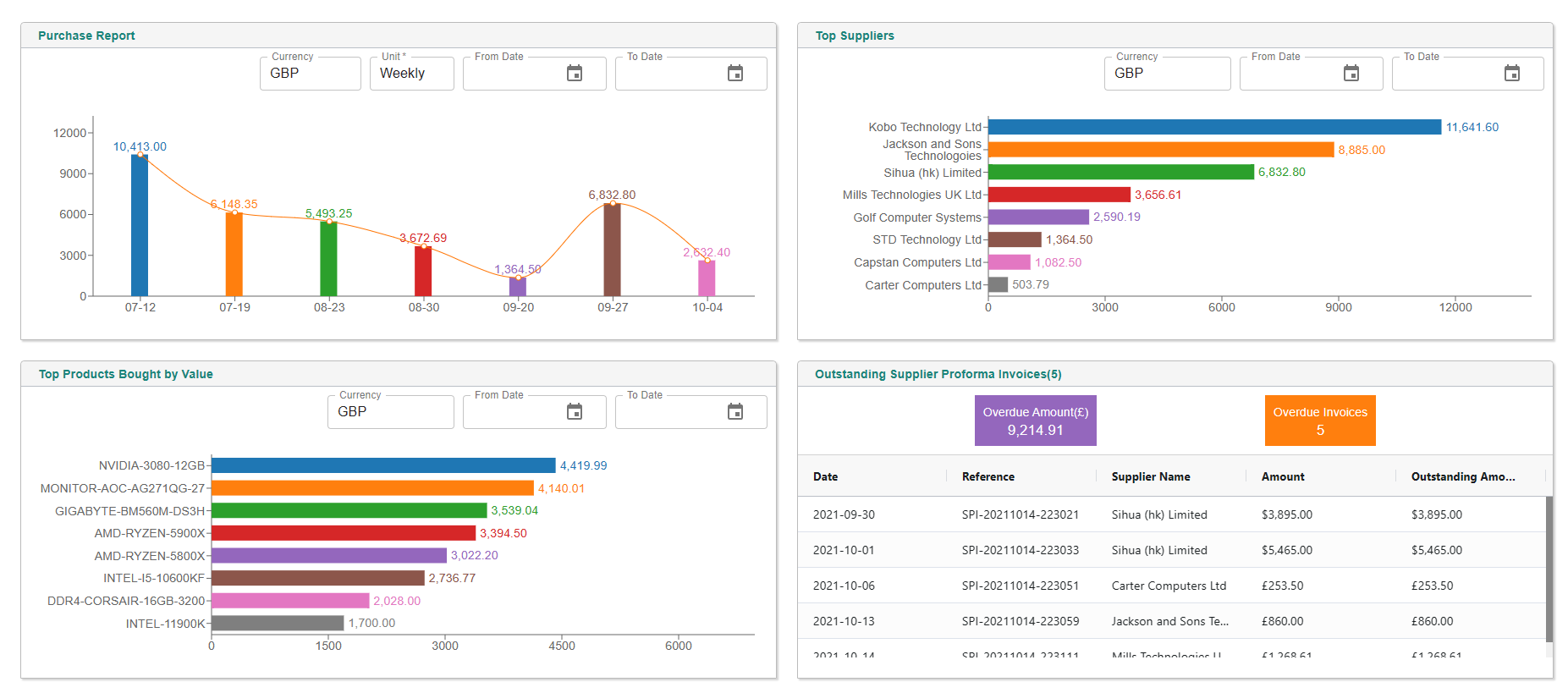The image size is (1568, 693).
Task: Sort invoices by Date column header
Action: point(826,477)
